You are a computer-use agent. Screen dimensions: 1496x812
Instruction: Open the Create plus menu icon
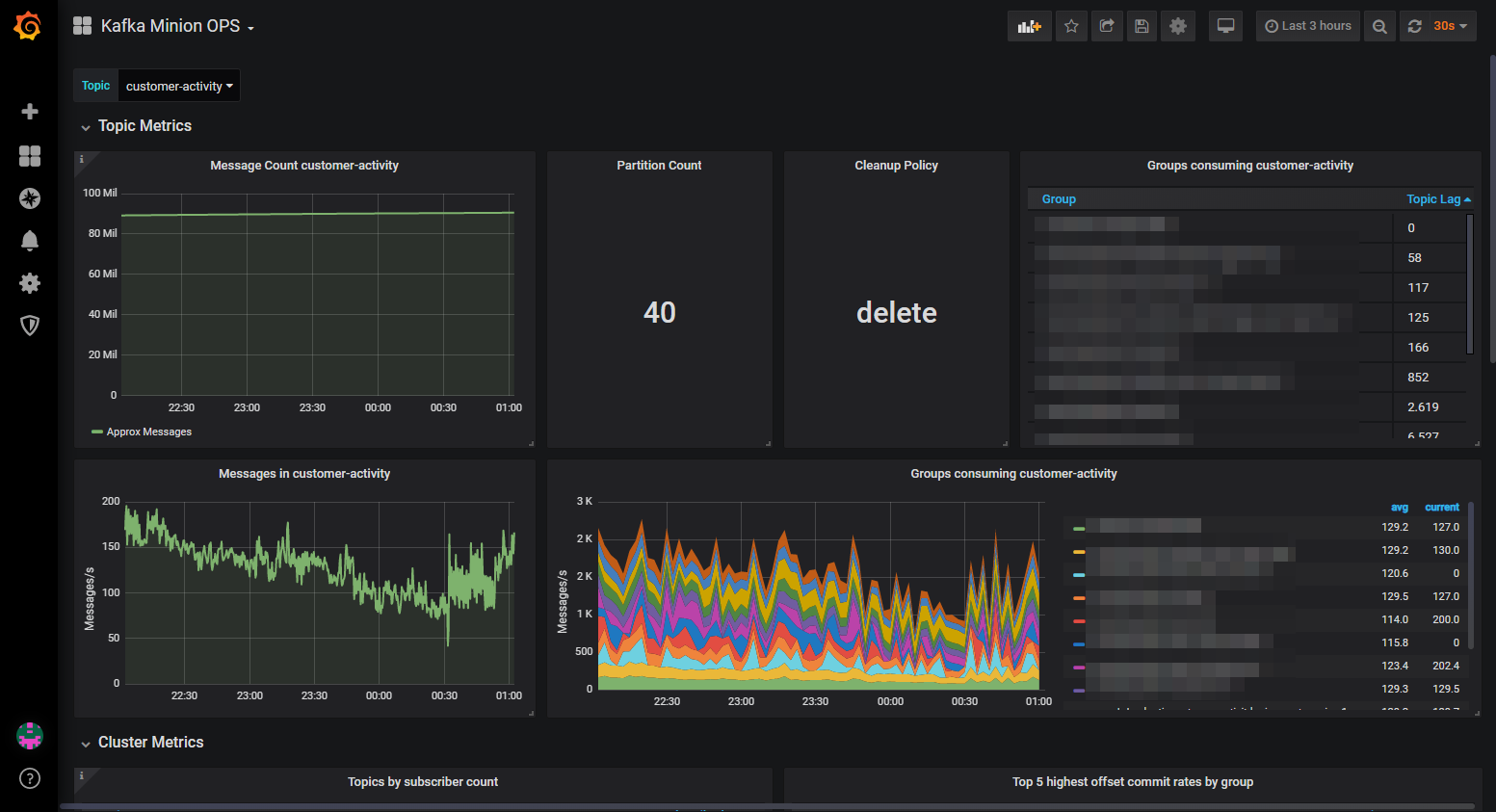tap(30, 112)
